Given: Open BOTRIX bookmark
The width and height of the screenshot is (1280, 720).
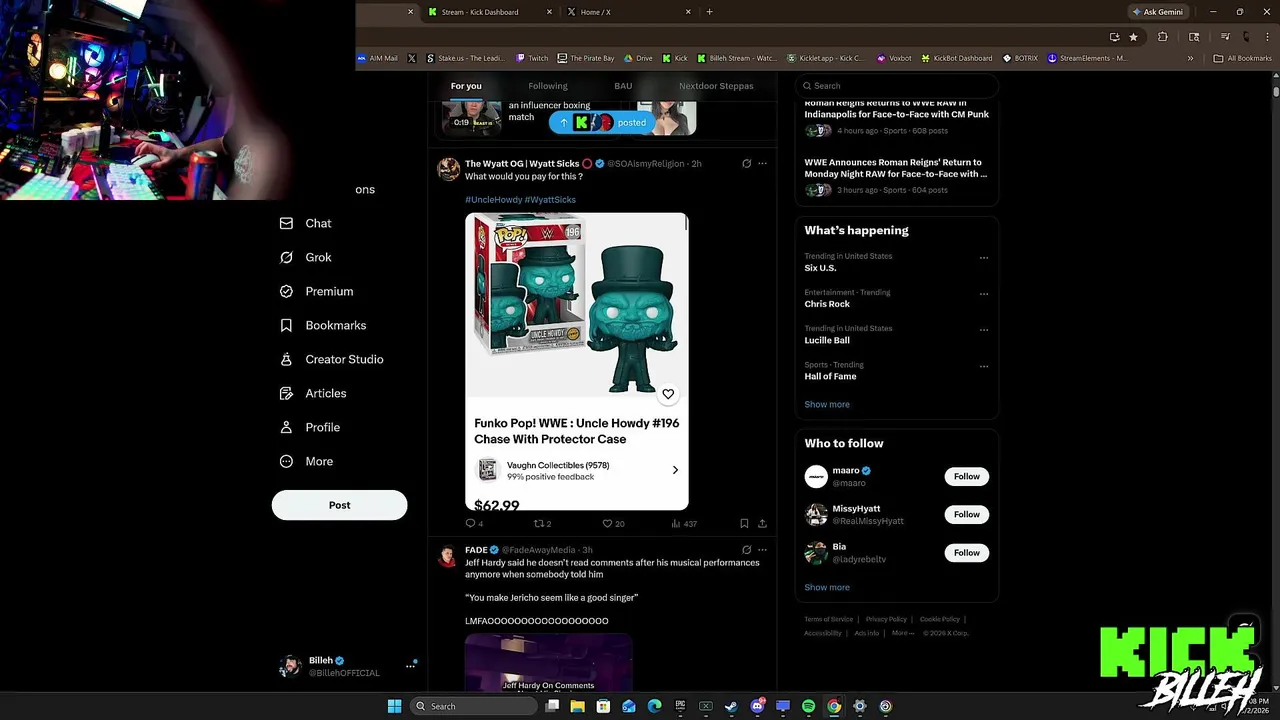Looking at the screenshot, I should click(1020, 58).
